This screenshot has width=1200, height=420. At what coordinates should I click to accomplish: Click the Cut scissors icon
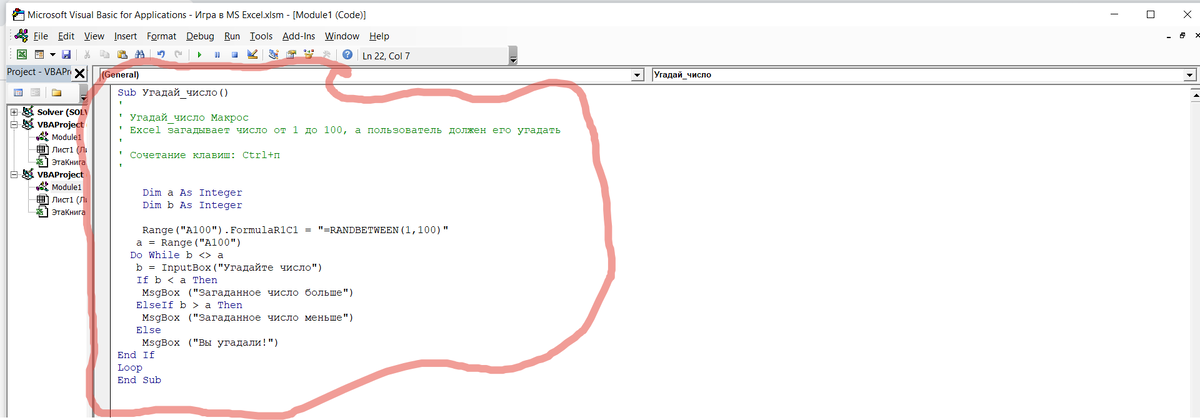(x=89, y=54)
